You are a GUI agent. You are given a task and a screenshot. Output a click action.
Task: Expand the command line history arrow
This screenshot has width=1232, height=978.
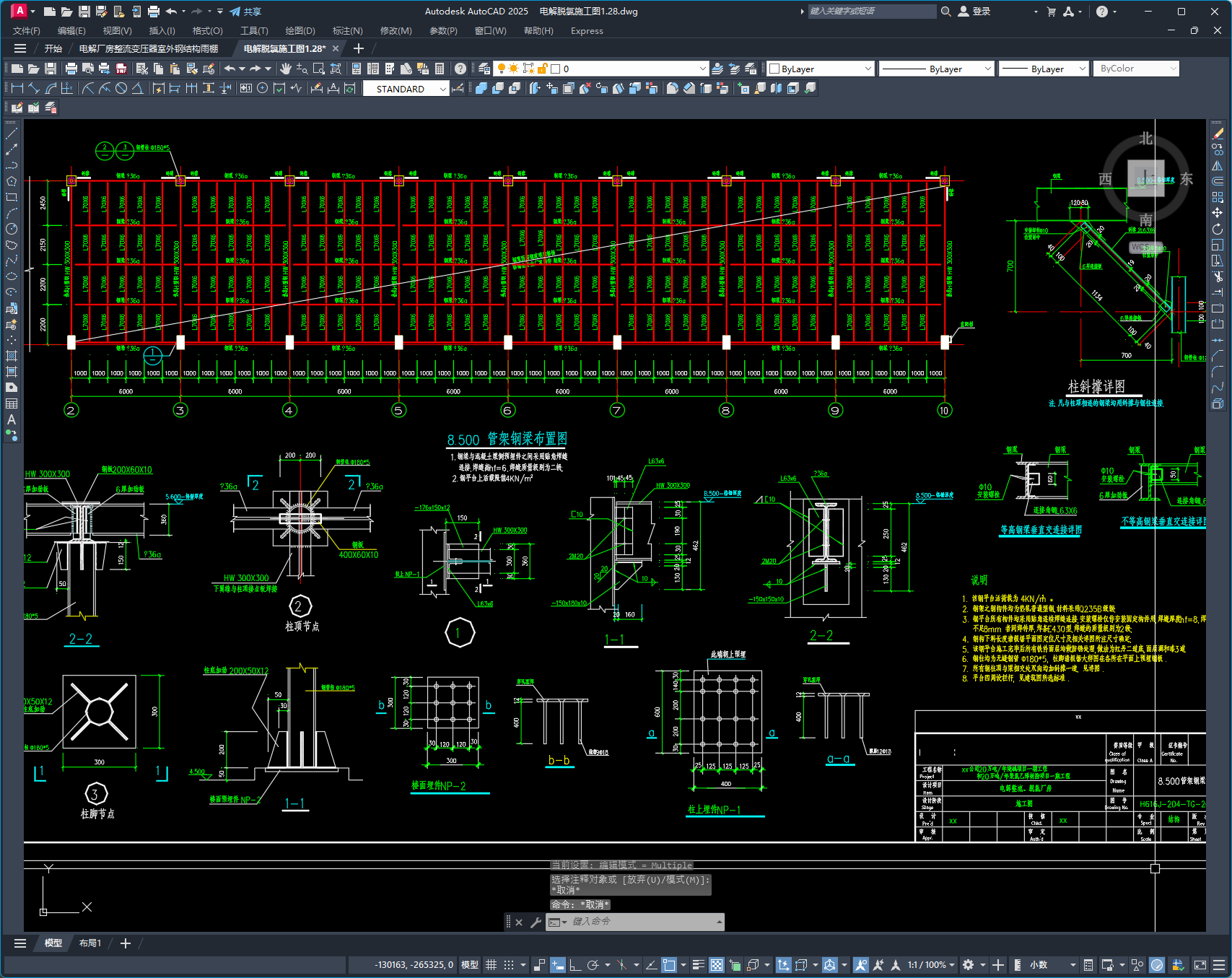(x=719, y=922)
